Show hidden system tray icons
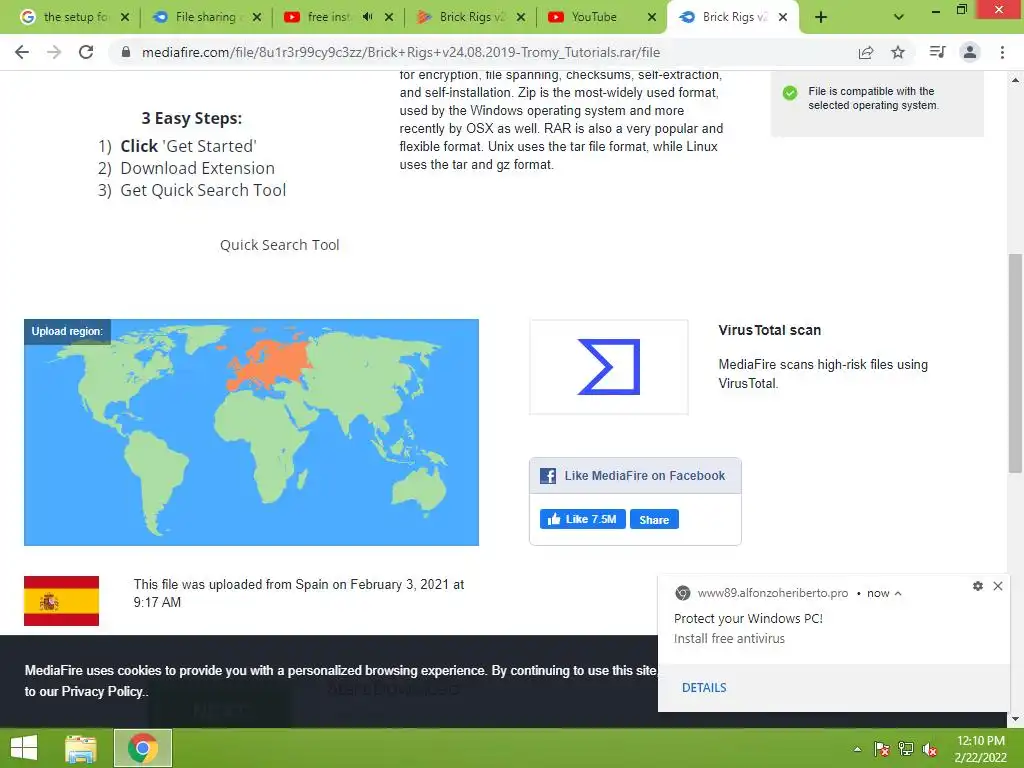1024x768 pixels. pos(857,749)
